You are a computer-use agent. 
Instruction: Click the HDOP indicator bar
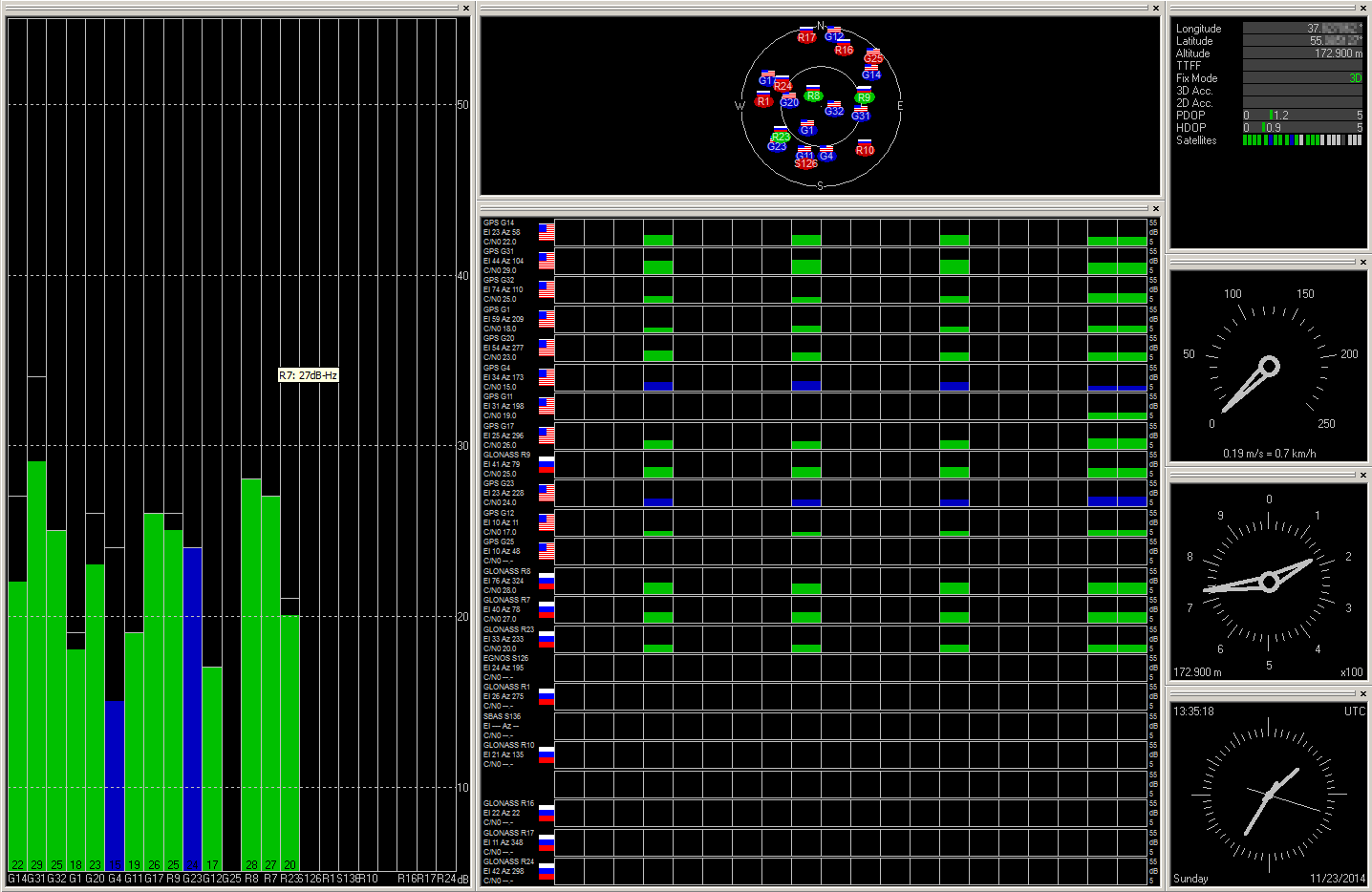click(x=1302, y=127)
